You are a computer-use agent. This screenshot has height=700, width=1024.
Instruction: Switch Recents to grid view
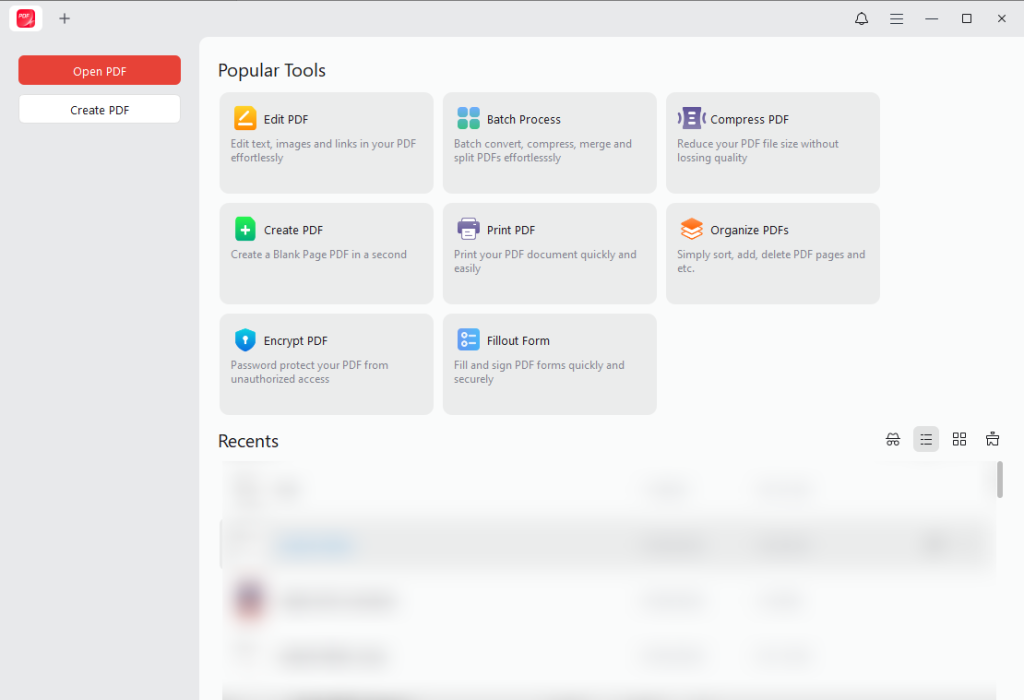click(x=959, y=439)
